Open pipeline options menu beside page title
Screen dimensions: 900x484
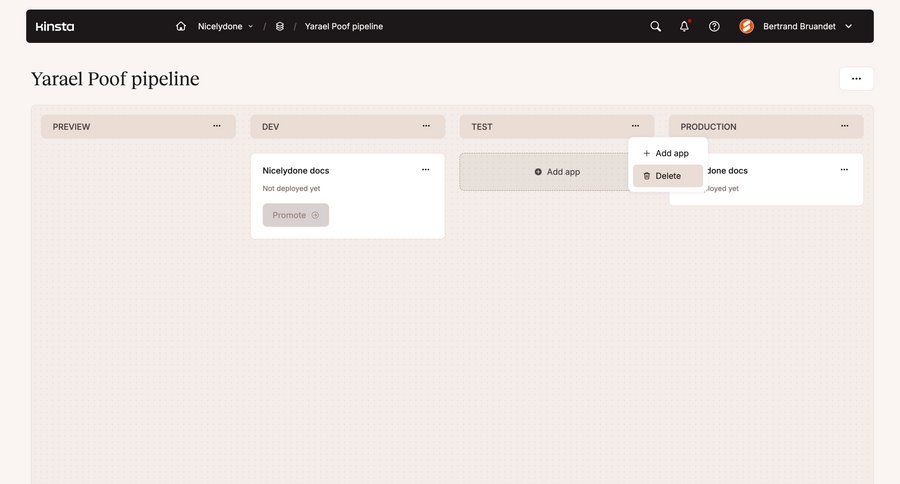pos(856,79)
